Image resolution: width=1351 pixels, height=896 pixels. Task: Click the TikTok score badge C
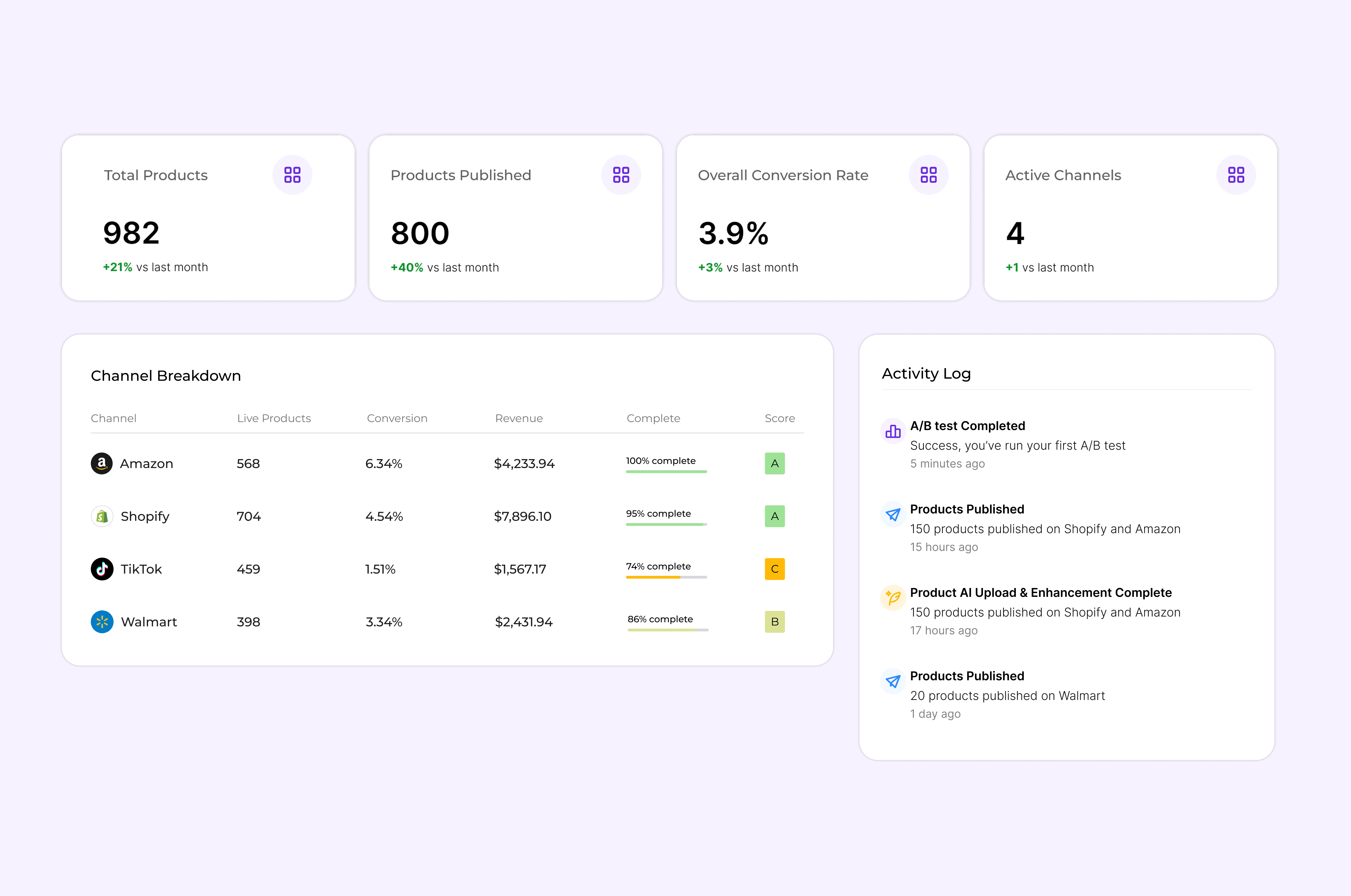click(775, 569)
